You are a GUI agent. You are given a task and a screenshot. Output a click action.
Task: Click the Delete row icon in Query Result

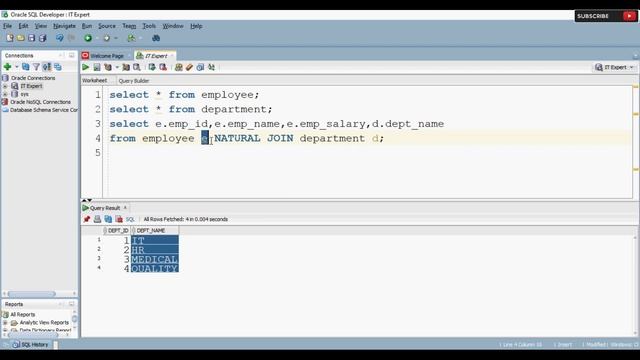click(x=119, y=219)
